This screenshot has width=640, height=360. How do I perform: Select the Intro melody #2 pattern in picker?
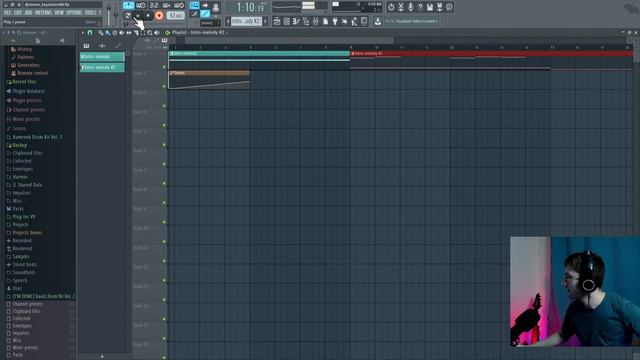point(102,67)
